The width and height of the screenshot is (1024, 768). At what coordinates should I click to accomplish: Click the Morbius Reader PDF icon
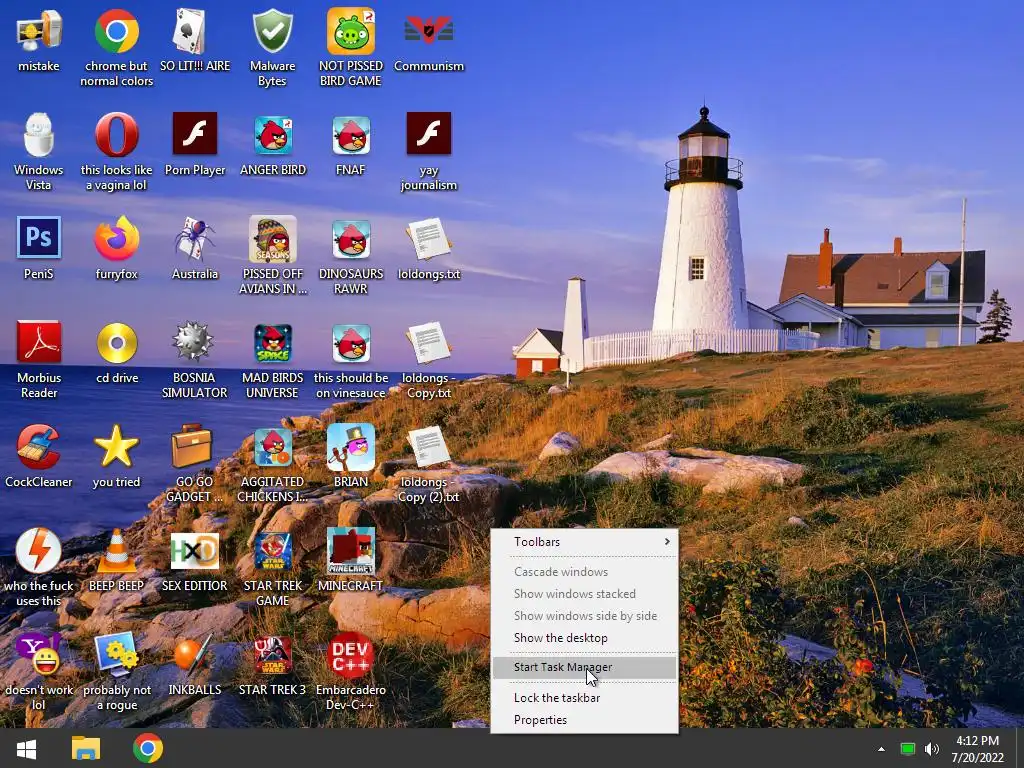tap(39, 342)
